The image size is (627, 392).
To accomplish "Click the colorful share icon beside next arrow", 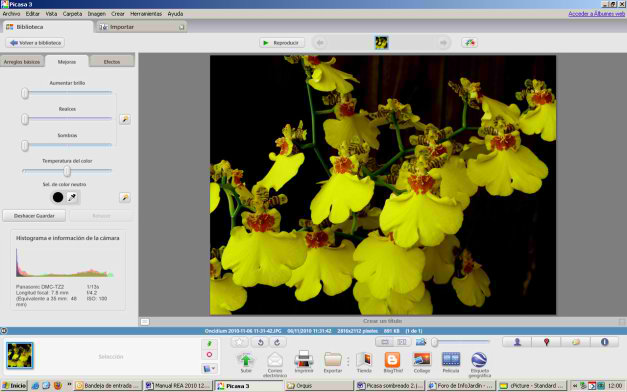I will coord(470,42).
